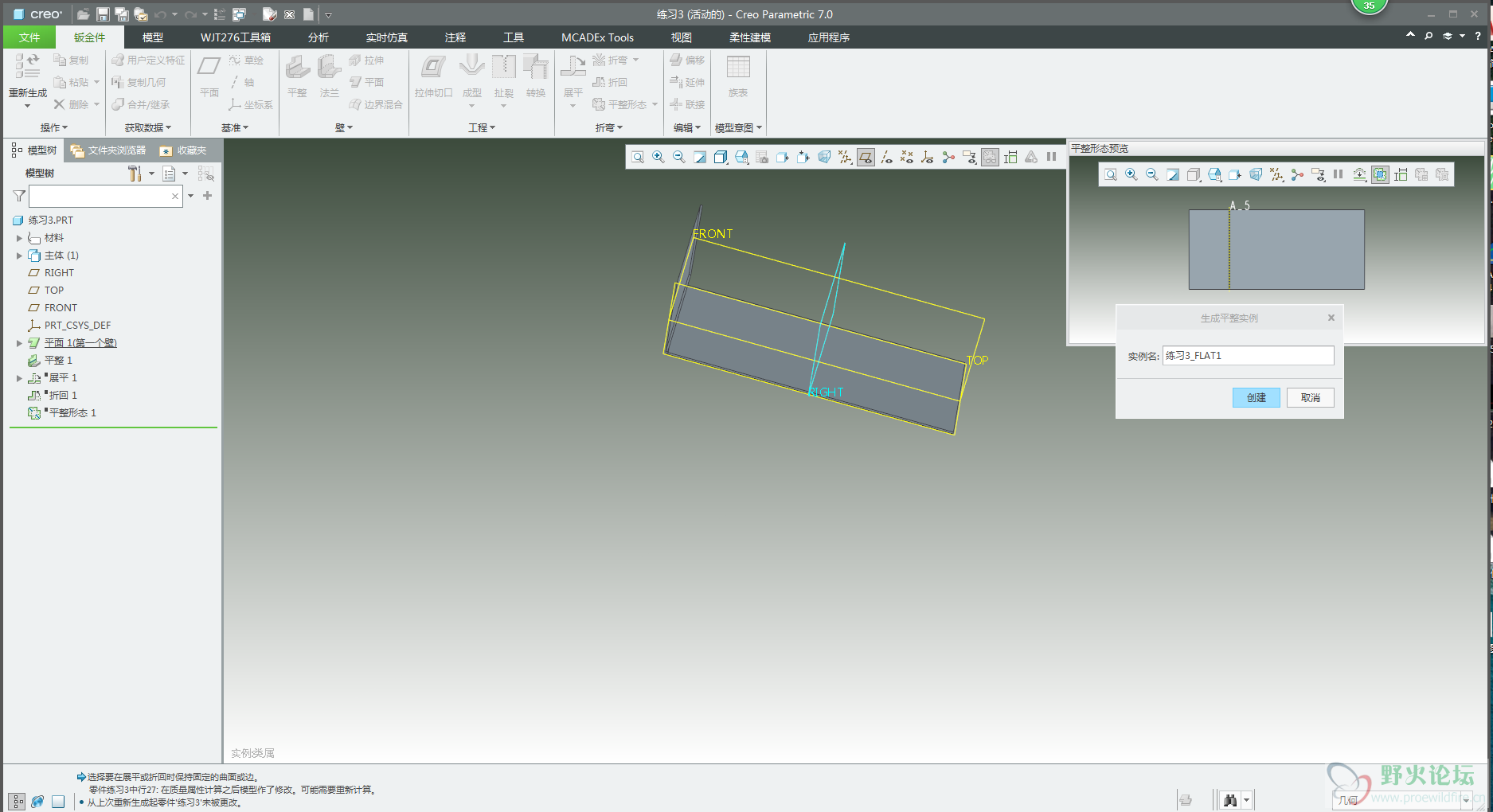Toggle axis display in the main view toolbar
The width and height of the screenshot is (1493, 812).
pyautogui.click(x=886, y=158)
